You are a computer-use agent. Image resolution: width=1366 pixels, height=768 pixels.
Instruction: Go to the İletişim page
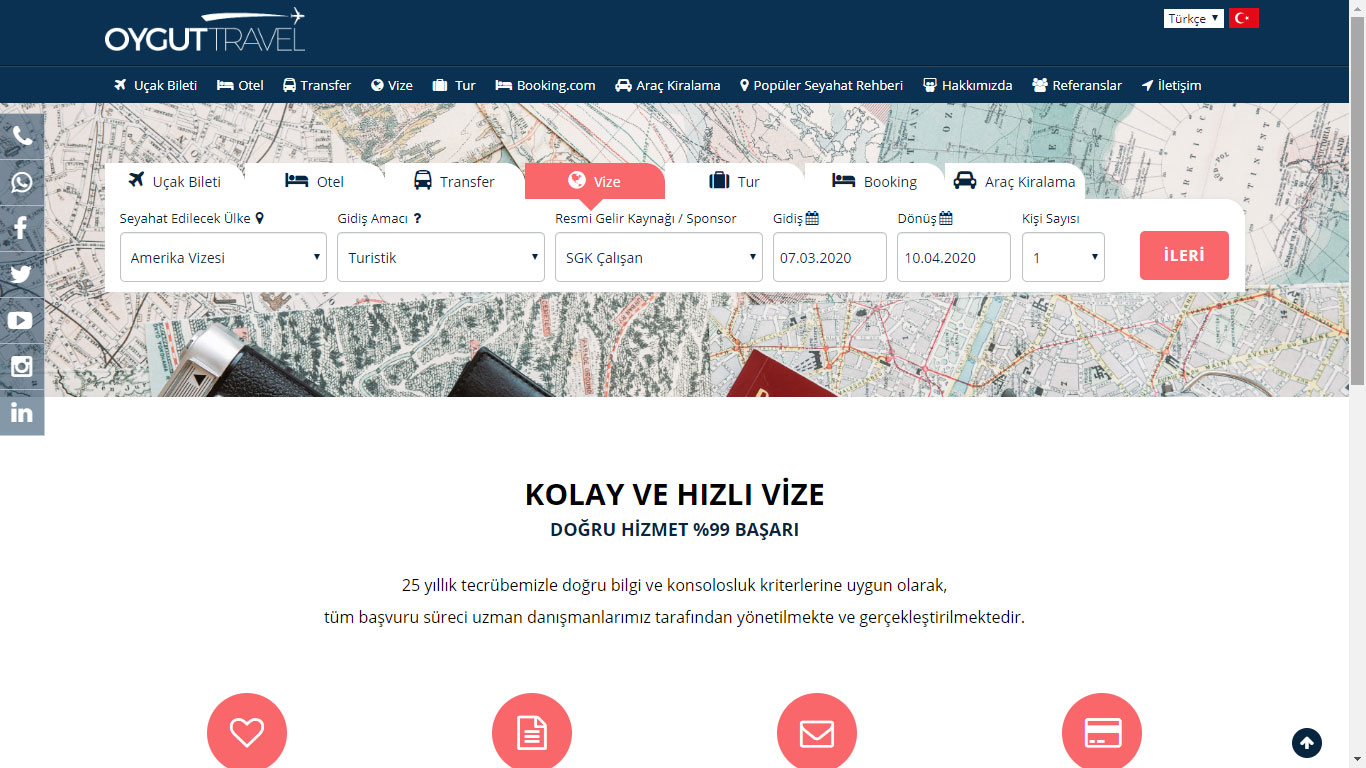coord(1171,85)
